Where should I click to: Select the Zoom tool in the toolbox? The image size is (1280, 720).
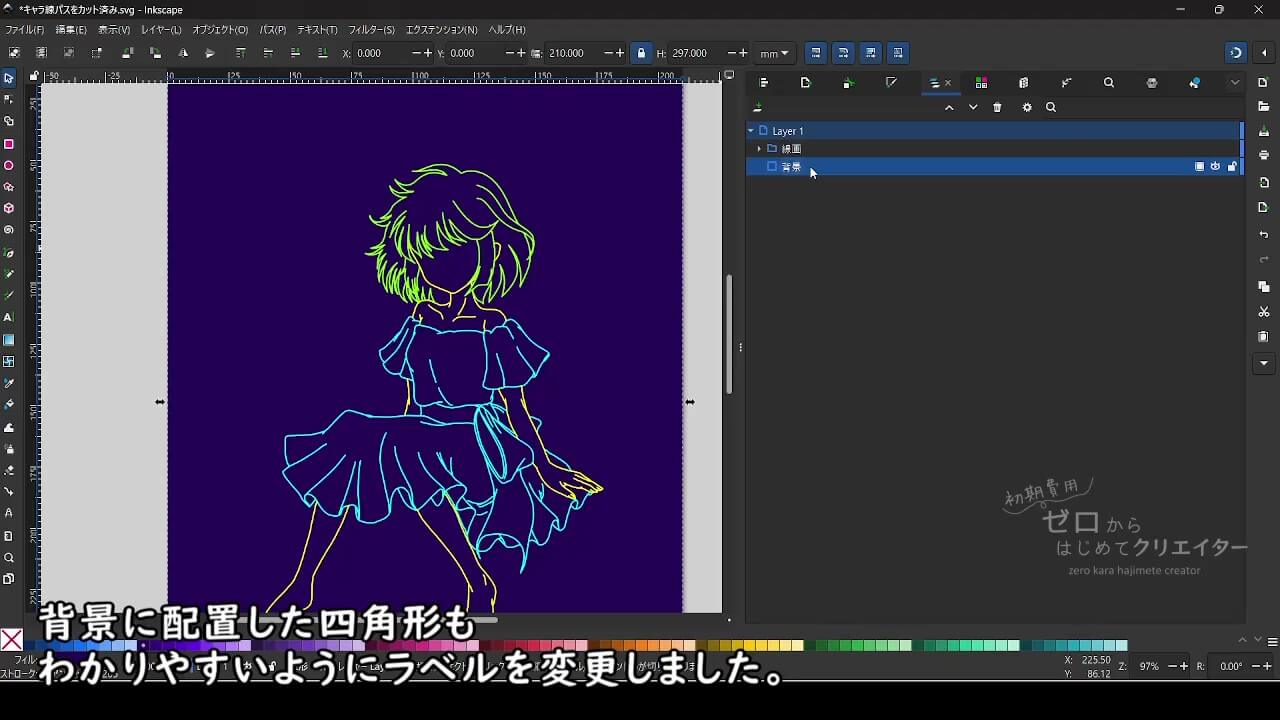9,558
